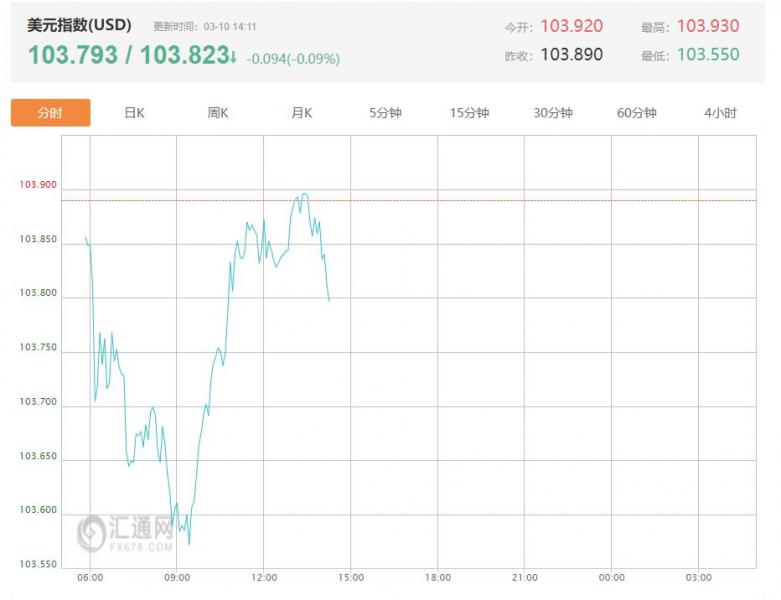Switch to the 日K tab
This screenshot has width=781, height=600.
point(134,113)
